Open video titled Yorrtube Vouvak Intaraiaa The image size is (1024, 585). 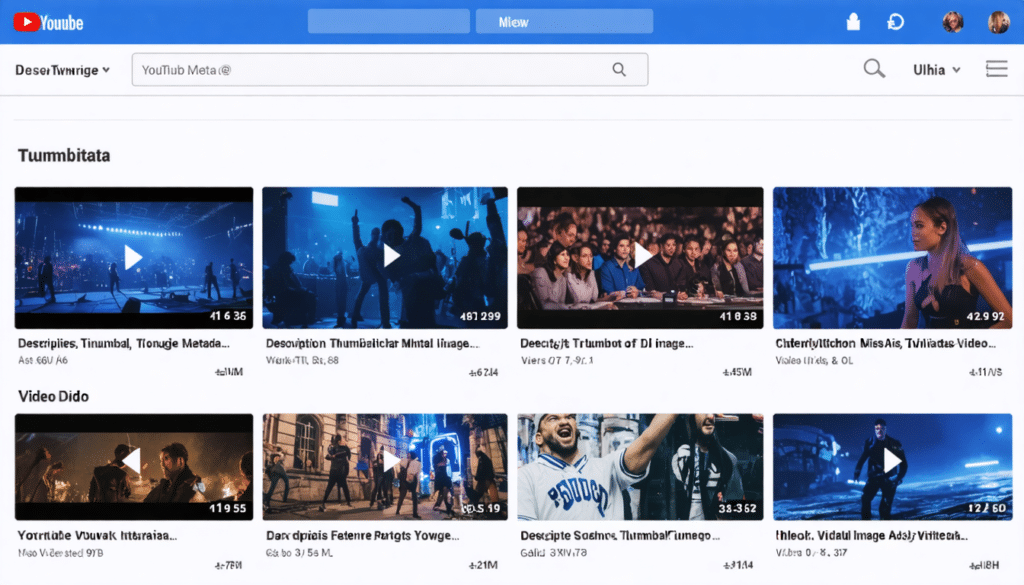(x=97, y=535)
